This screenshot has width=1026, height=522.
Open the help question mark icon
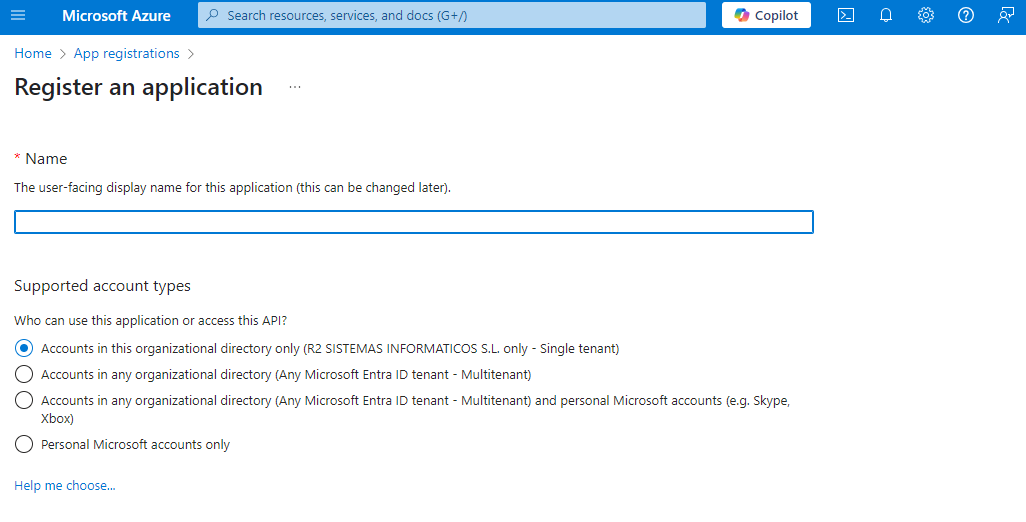[x=965, y=15]
